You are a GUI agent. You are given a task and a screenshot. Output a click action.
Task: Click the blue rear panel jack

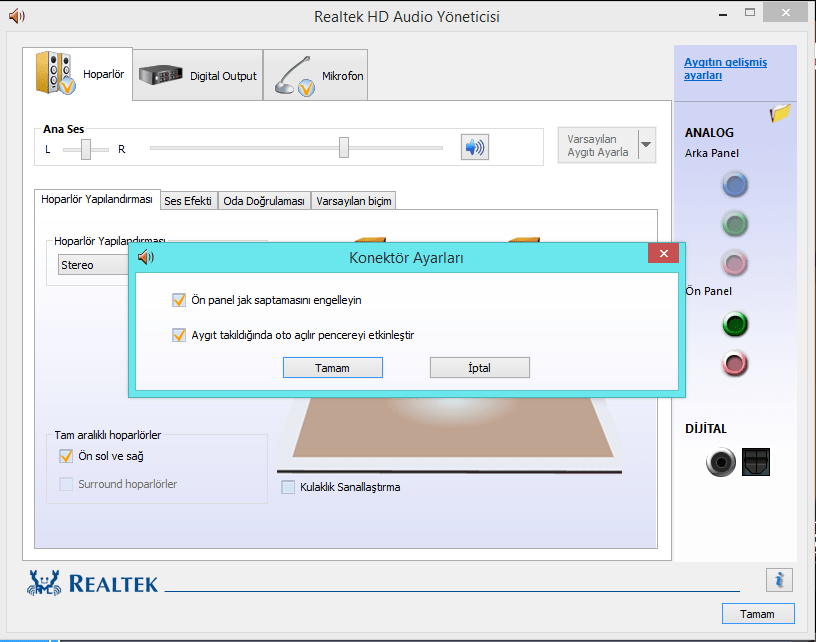(x=735, y=185)
